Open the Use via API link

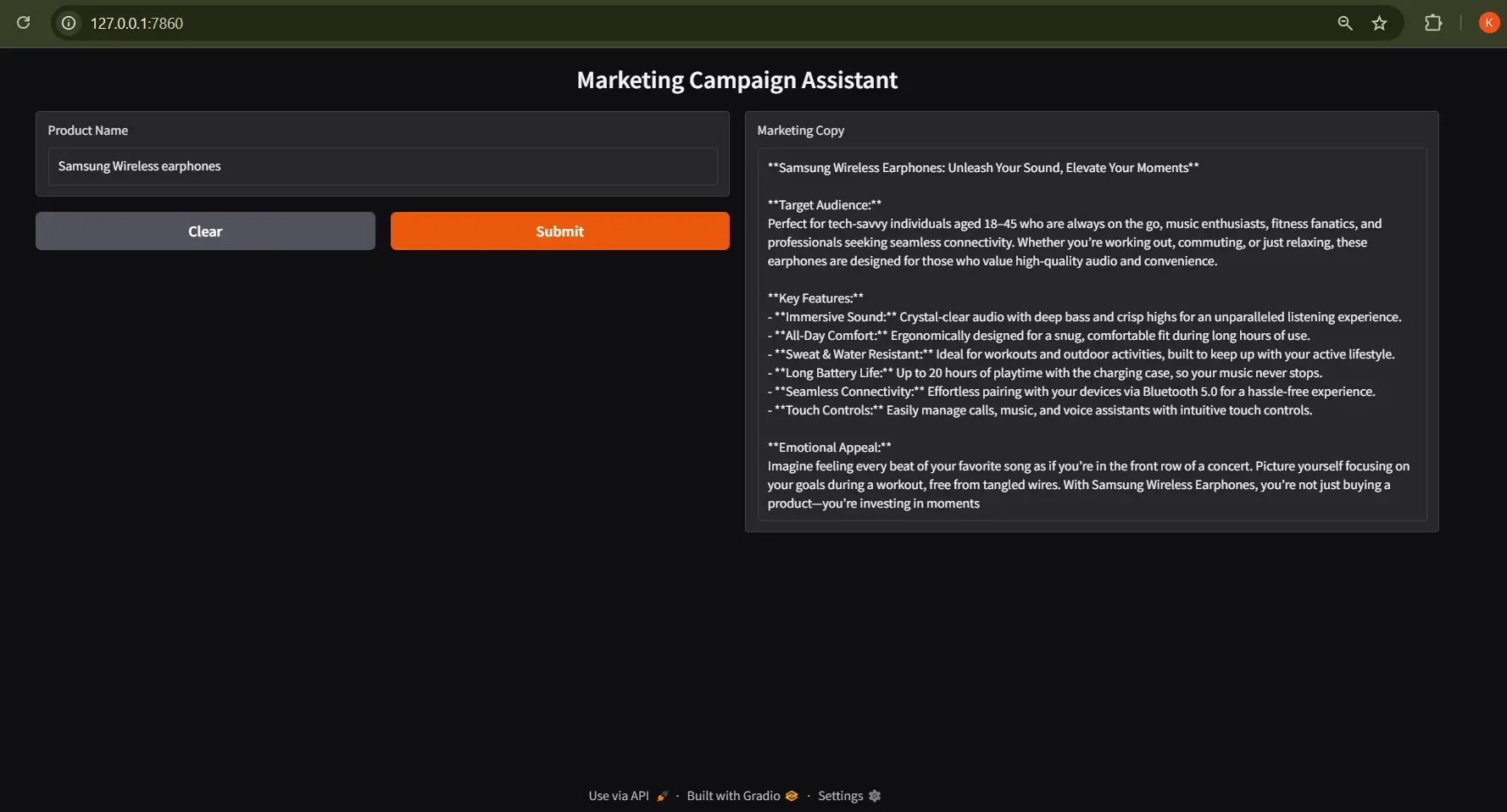(x=618, y=796)
